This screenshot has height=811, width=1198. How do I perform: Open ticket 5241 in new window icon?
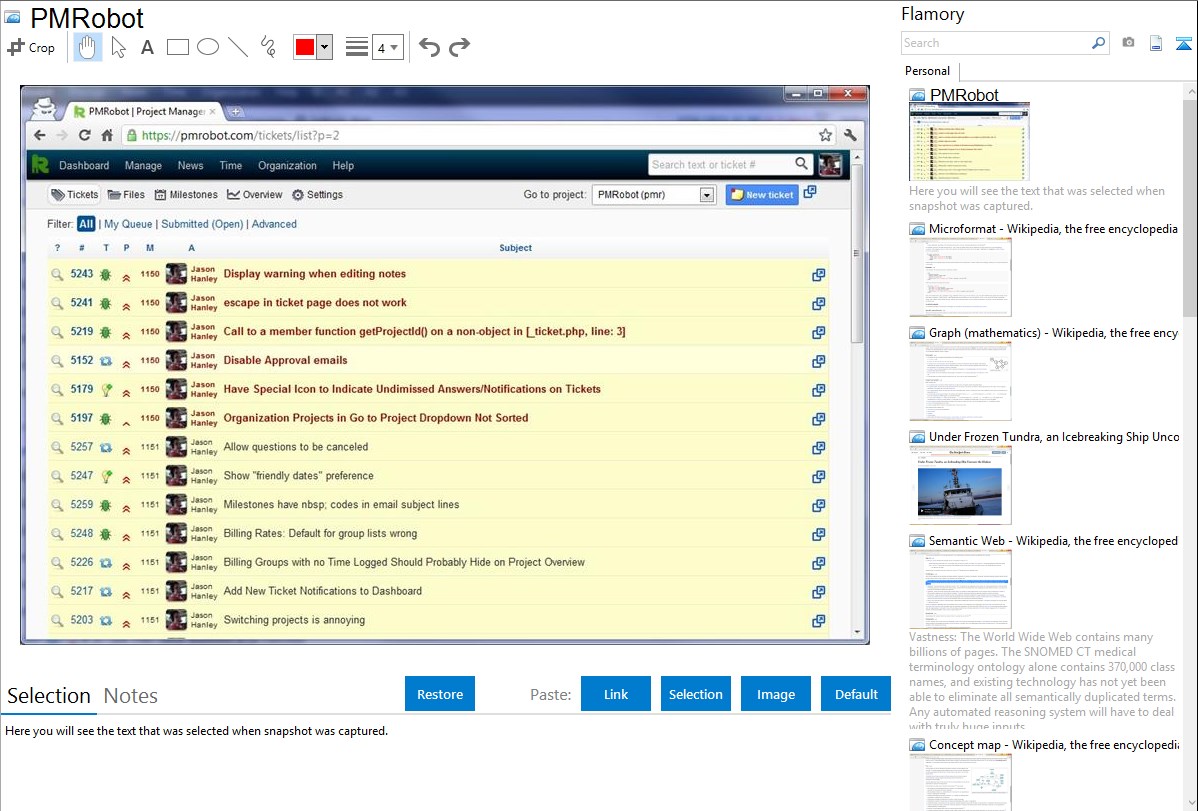pos(818,303)
